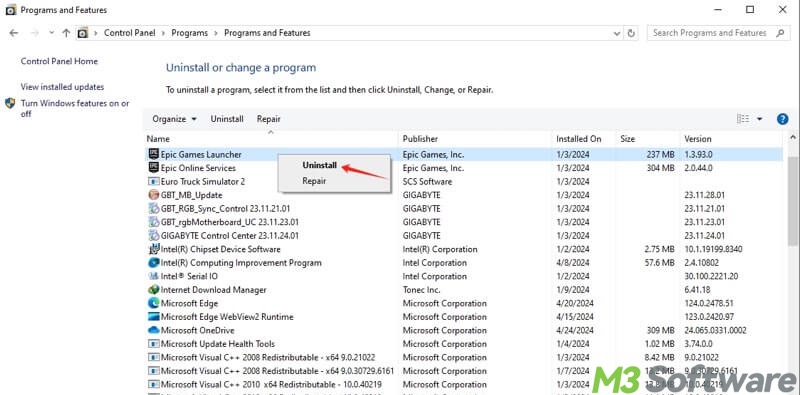This screenshot has width=800, height=395.
Task: Click the vertical scrollbar thumb
Action: coord(793,201)
